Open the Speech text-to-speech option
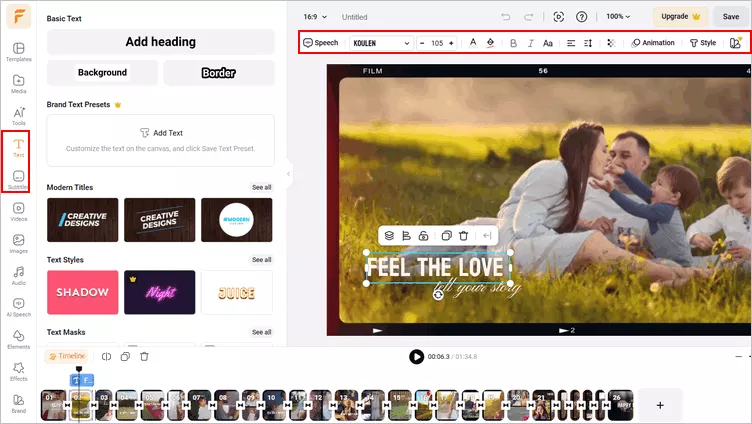 tap(321, 43)
